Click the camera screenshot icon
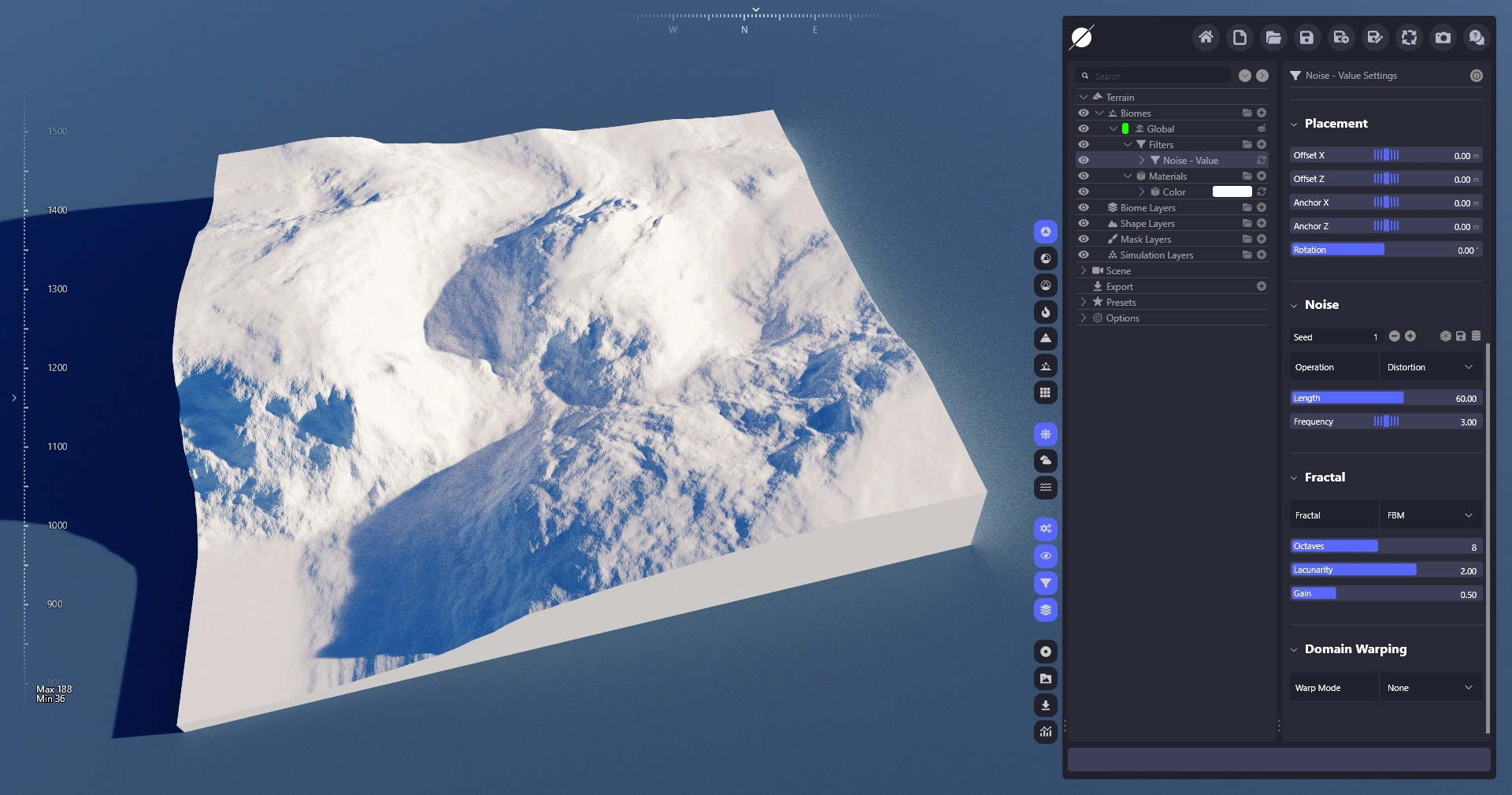The image size is (1512, 795). point(1443,37)
